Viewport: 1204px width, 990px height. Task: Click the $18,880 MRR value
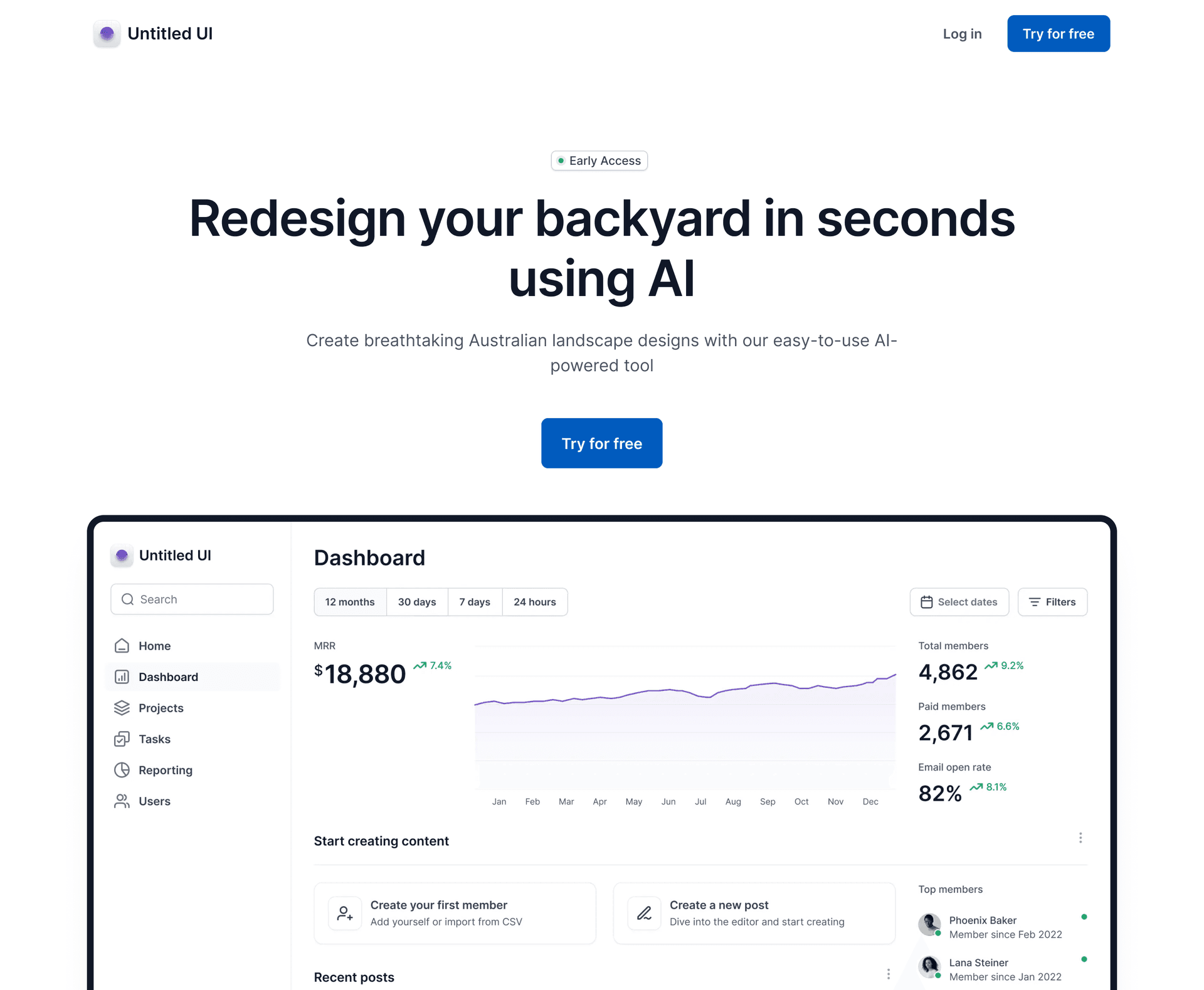tap(360, 674)
